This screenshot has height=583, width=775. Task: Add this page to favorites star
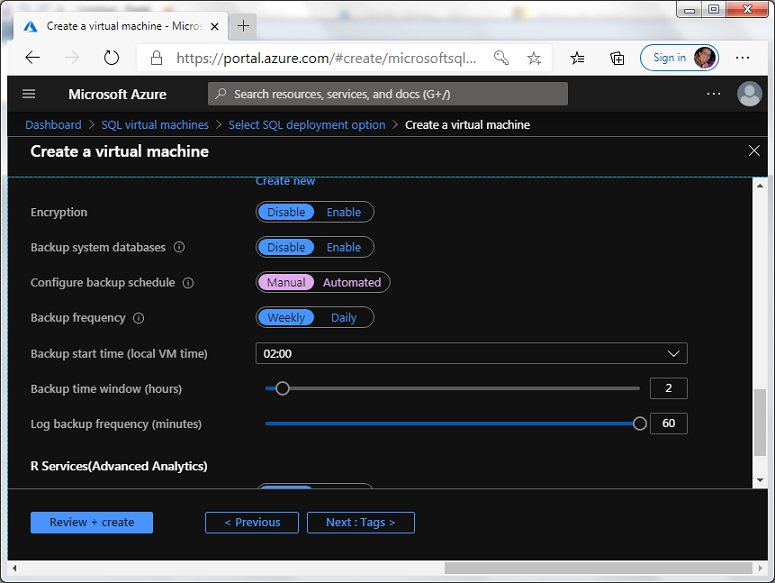click(x=534, y=58)
